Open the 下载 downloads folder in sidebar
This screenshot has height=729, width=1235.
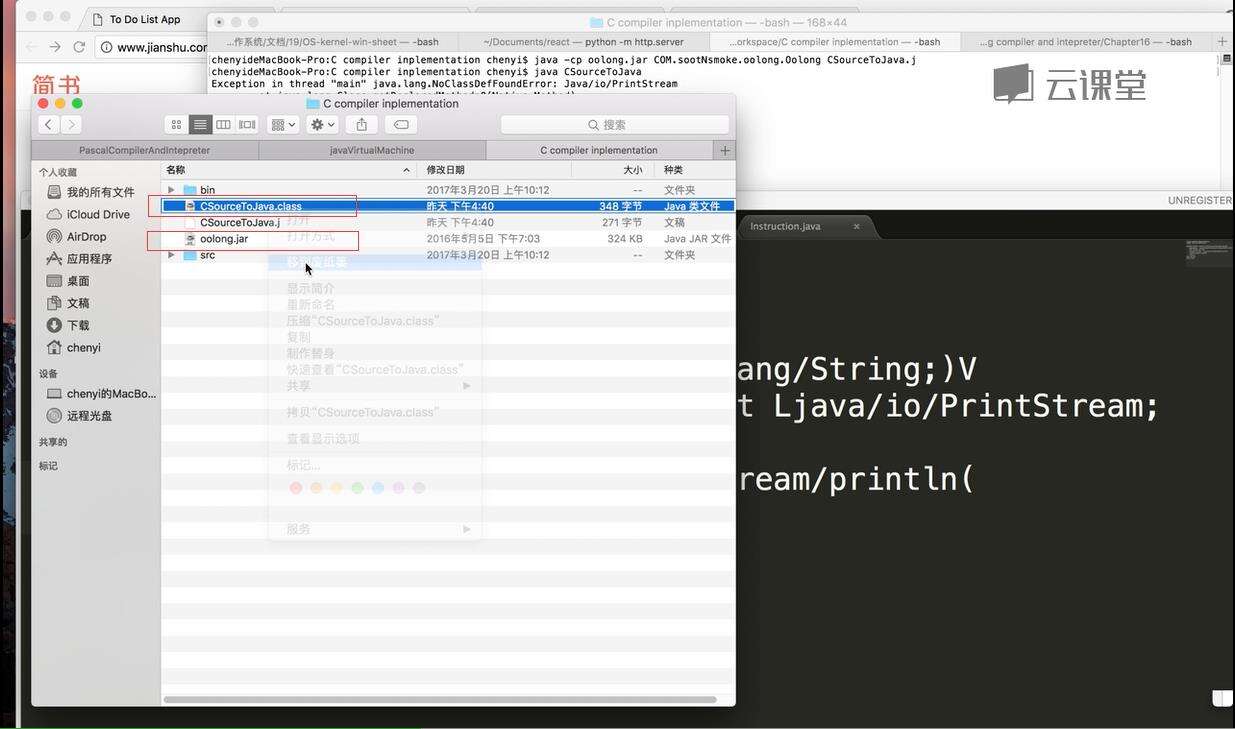coord(78,326)
